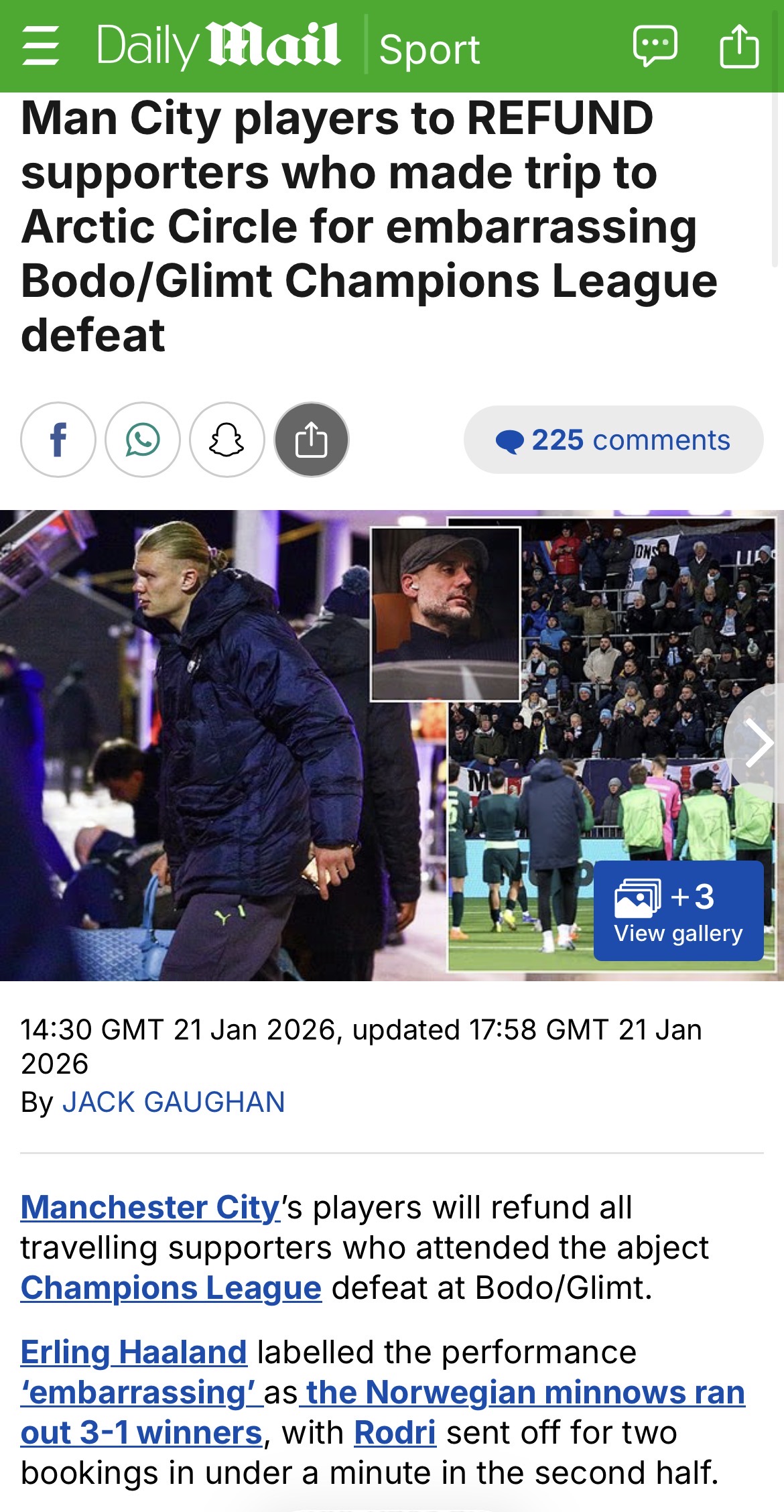This screenshot has width=784, height=1512.
Task: Share article on Facebook
Action: point(58,440)
